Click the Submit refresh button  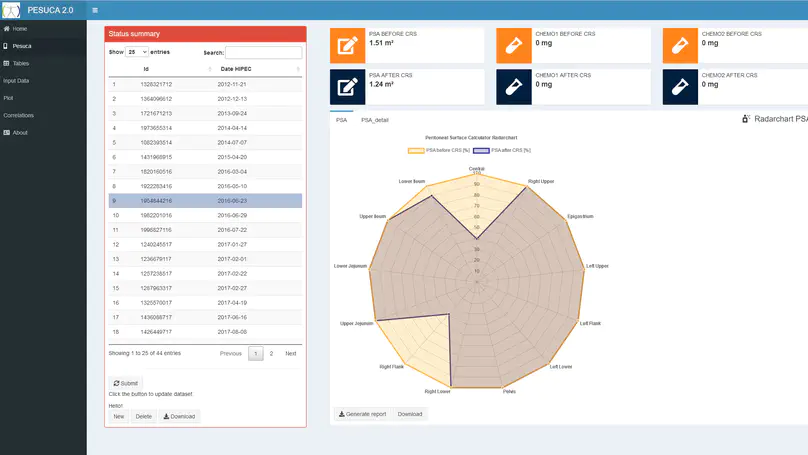point(125,383)
